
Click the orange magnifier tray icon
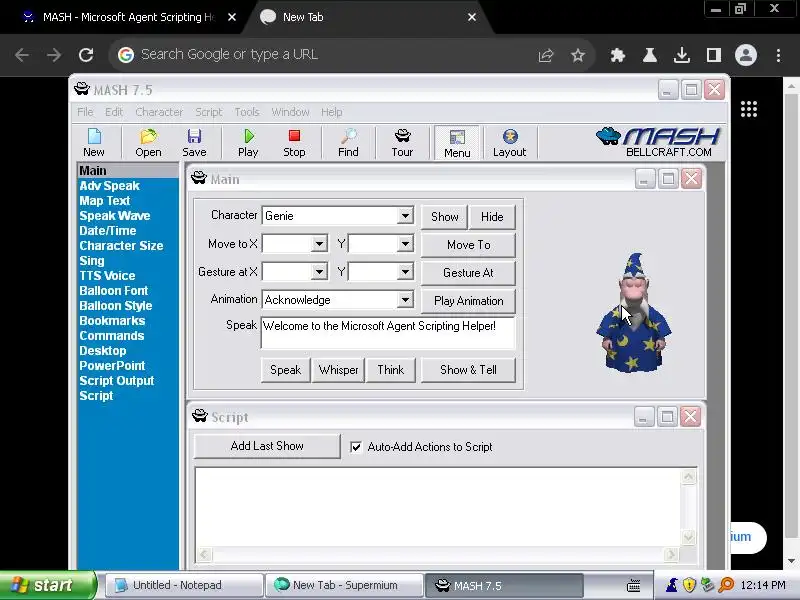pyautogui.click(x=726, y=585)
